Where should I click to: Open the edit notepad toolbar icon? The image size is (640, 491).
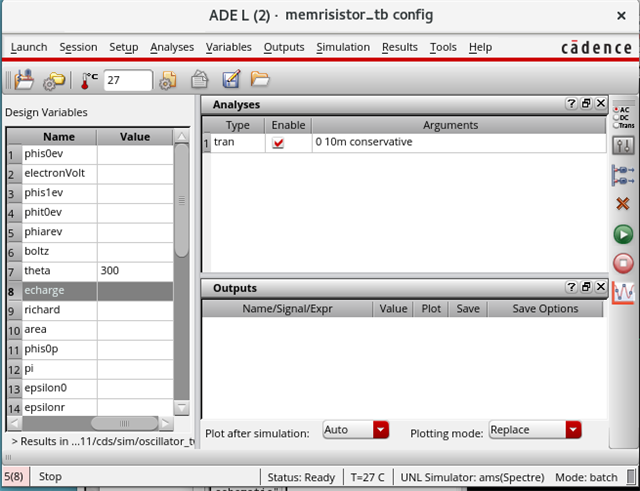pyautogui.click(x=231, y=79)
